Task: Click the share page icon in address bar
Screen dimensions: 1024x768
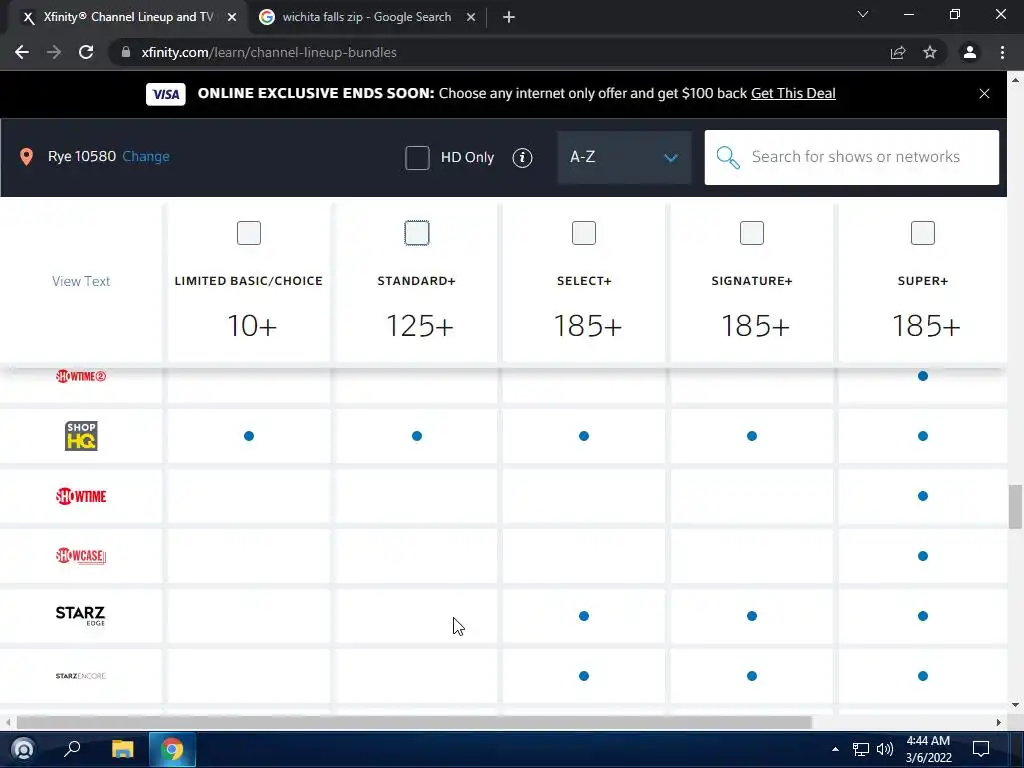Action: [x=898, y=52]
